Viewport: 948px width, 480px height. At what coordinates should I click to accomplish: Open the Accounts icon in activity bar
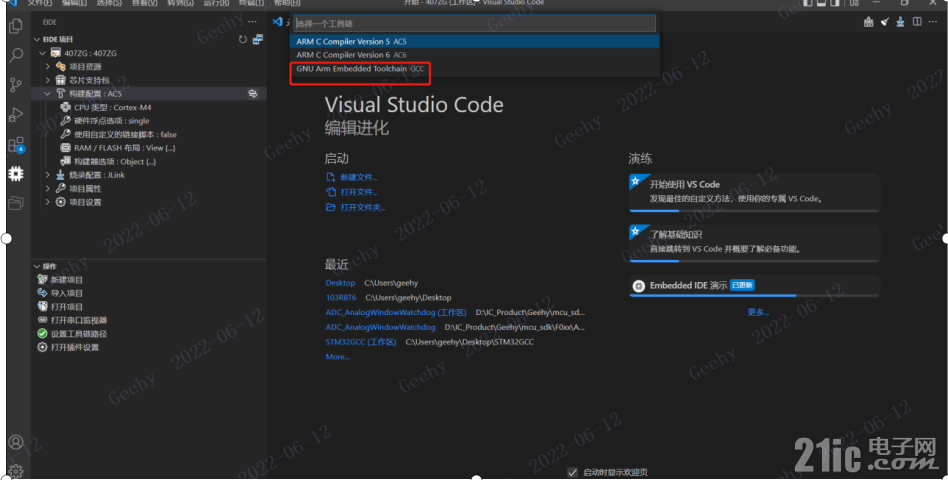[x=16, y=442]
